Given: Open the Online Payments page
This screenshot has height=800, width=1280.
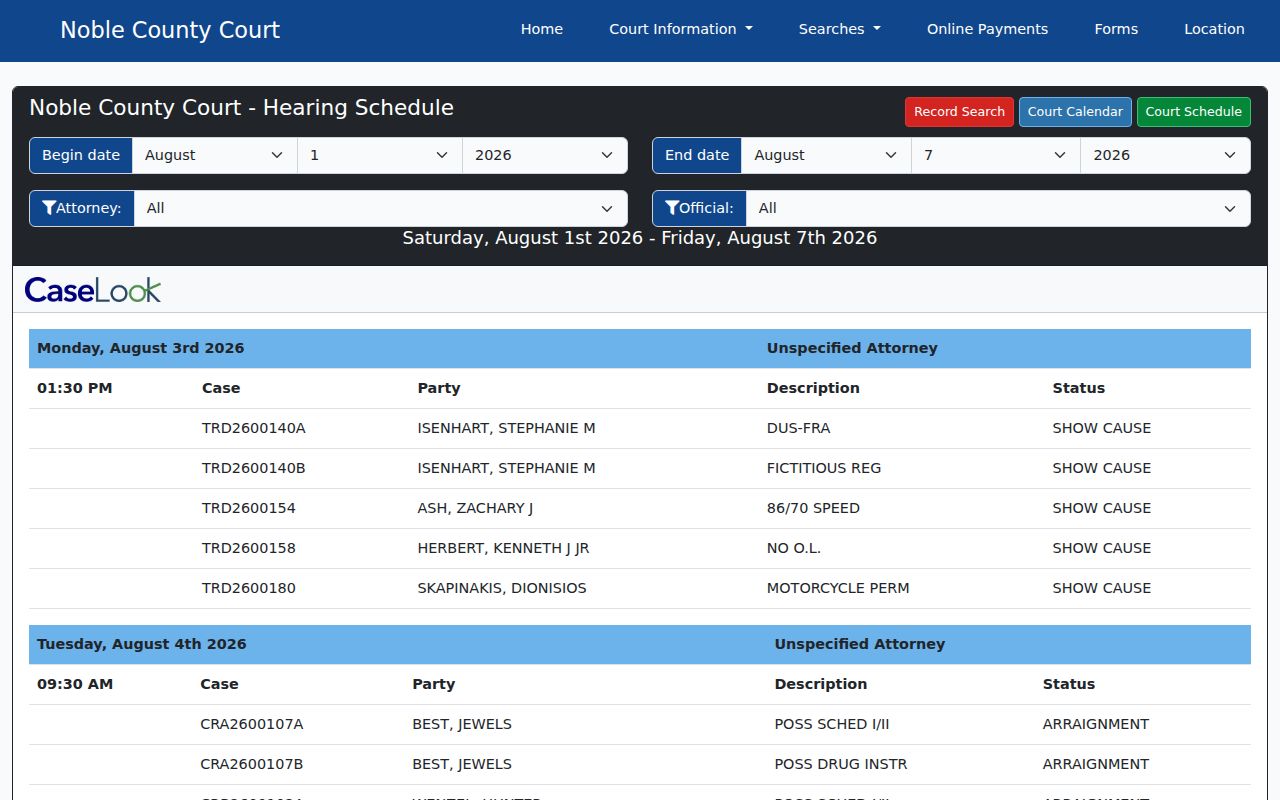Looking at the screenshot, I should [x=988, y=29].
